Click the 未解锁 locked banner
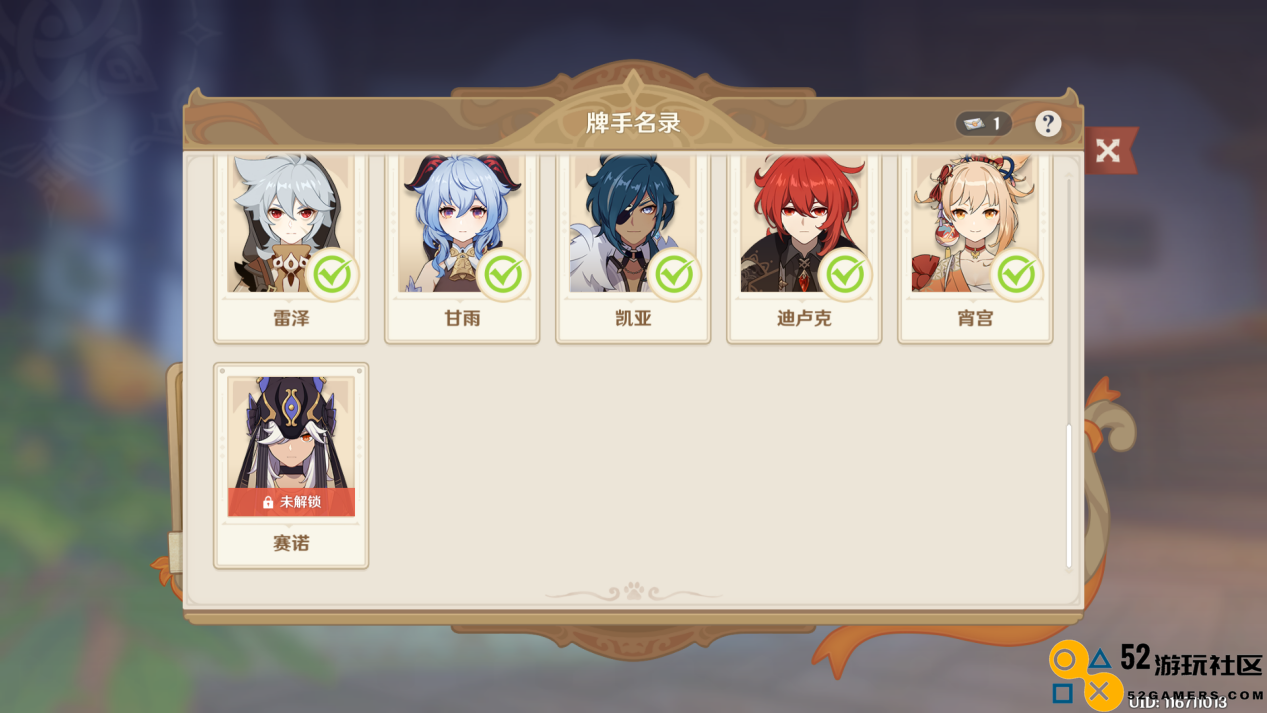1267x713 pixels. click(291, 502)
